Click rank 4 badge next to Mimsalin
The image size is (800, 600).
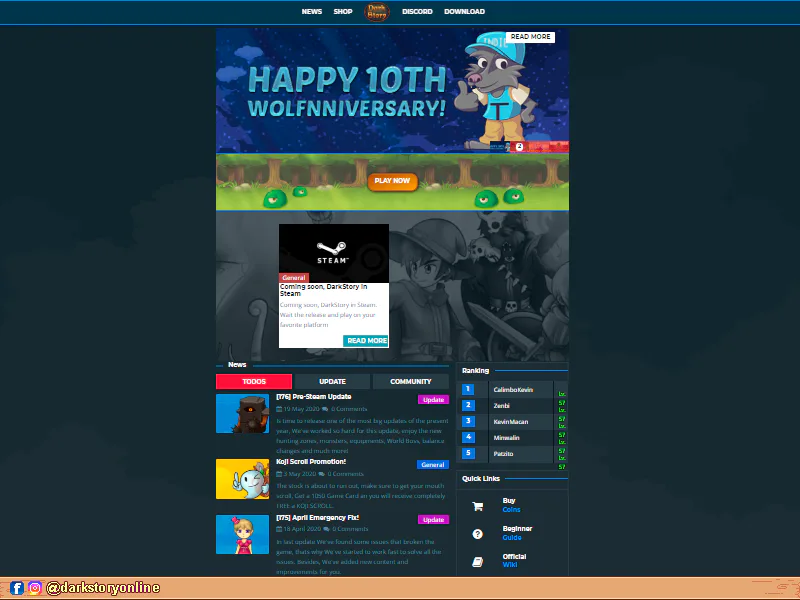pyautogui.click(x=468, y=437)
